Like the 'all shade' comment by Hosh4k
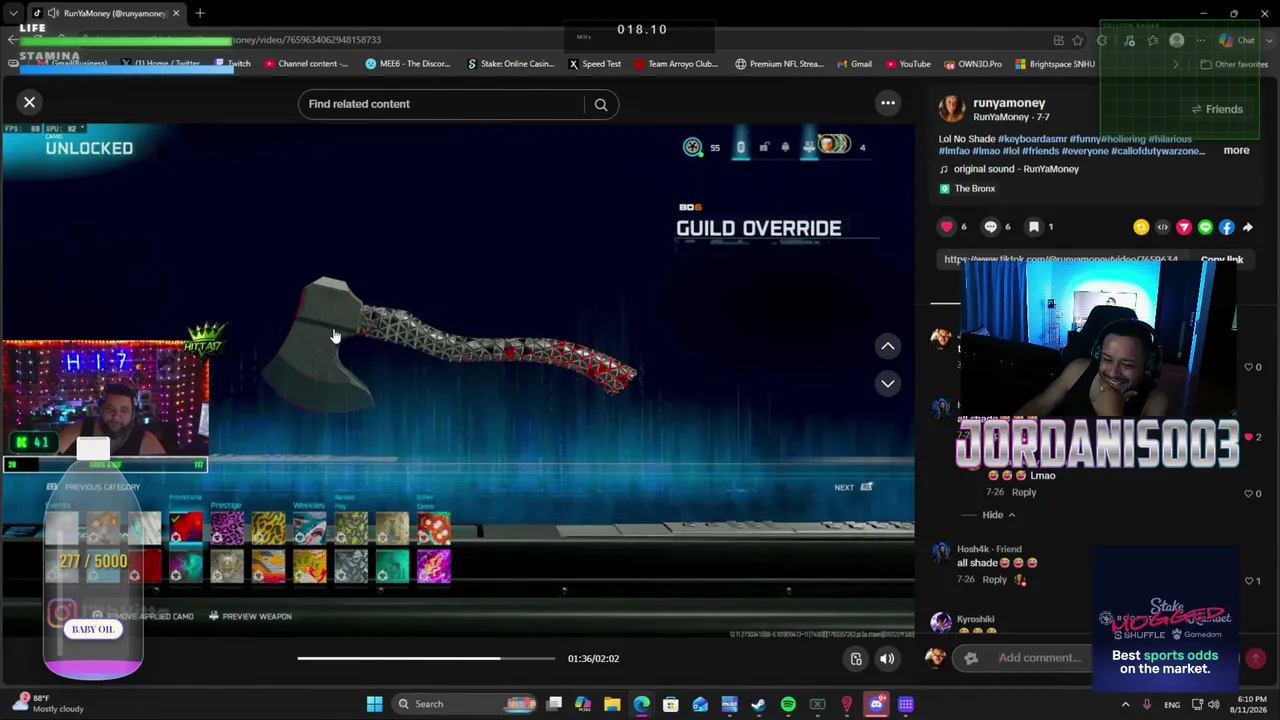Screen dimensions: 1280x720 [x=1248, y=580]
